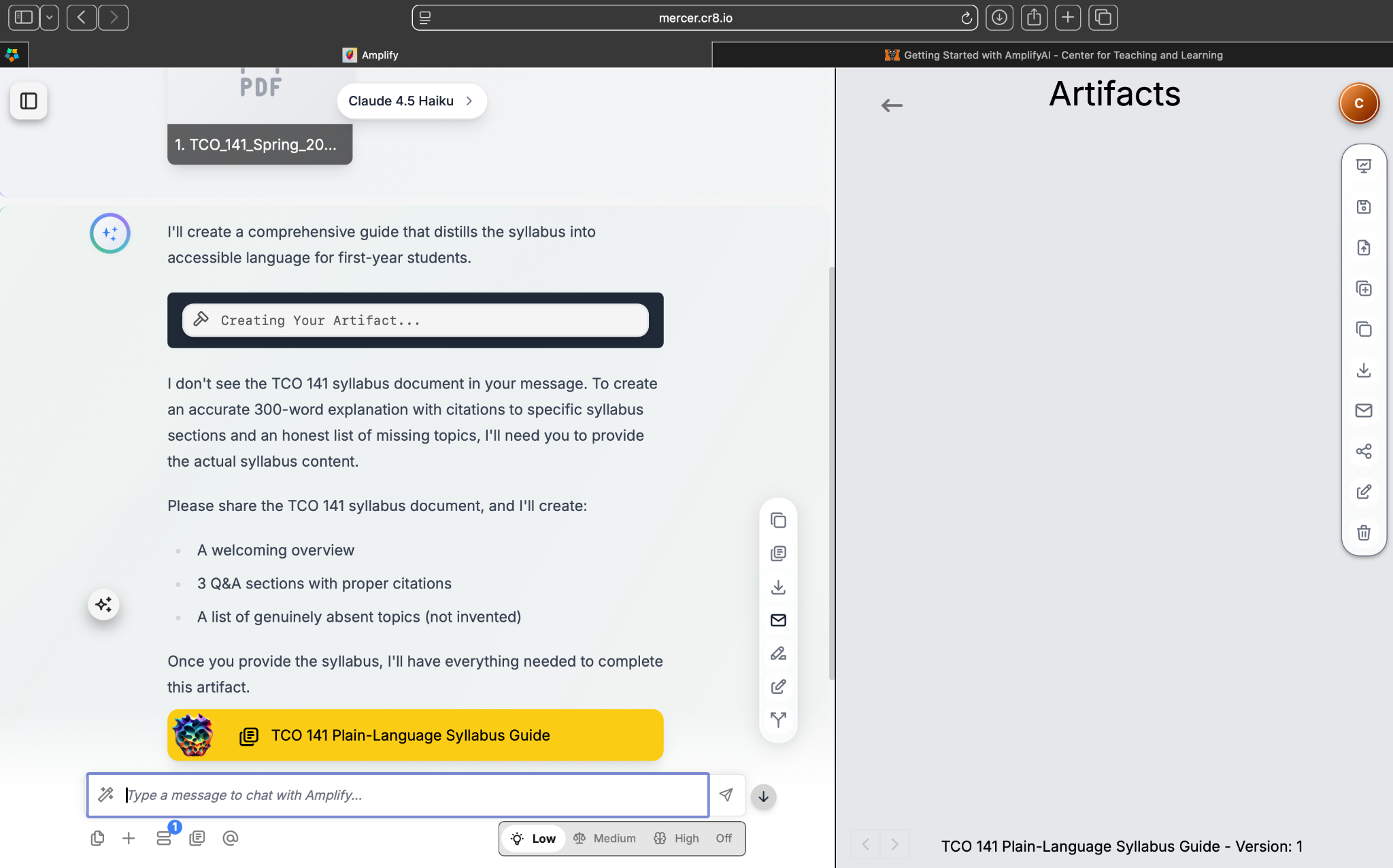Share the artifact

(1364, 451)
